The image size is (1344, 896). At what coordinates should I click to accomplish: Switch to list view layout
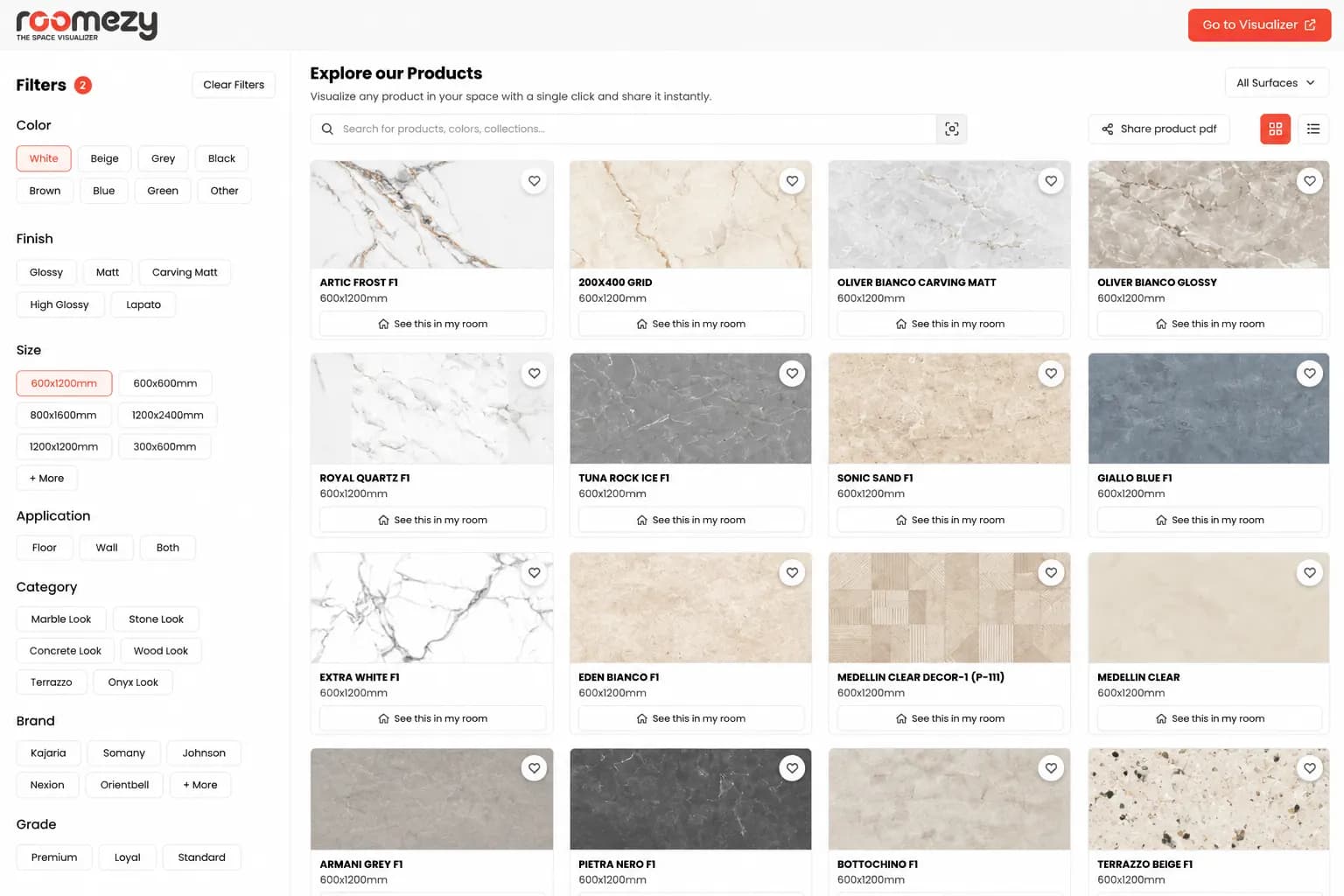(x=1313, y=129)
